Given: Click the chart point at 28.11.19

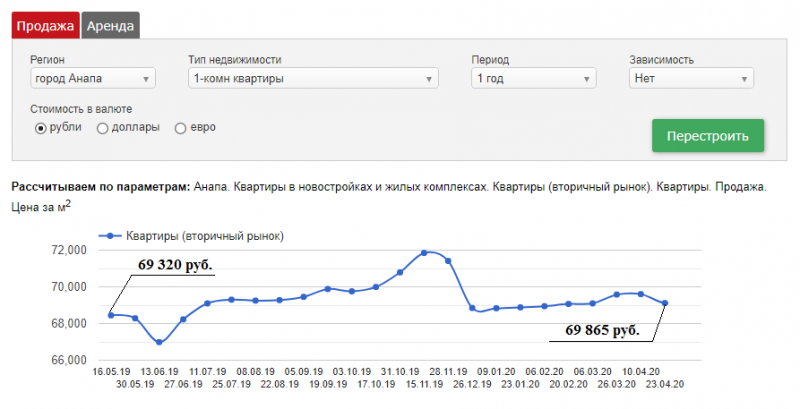Looking at the screenshot, I should point(448,261).
